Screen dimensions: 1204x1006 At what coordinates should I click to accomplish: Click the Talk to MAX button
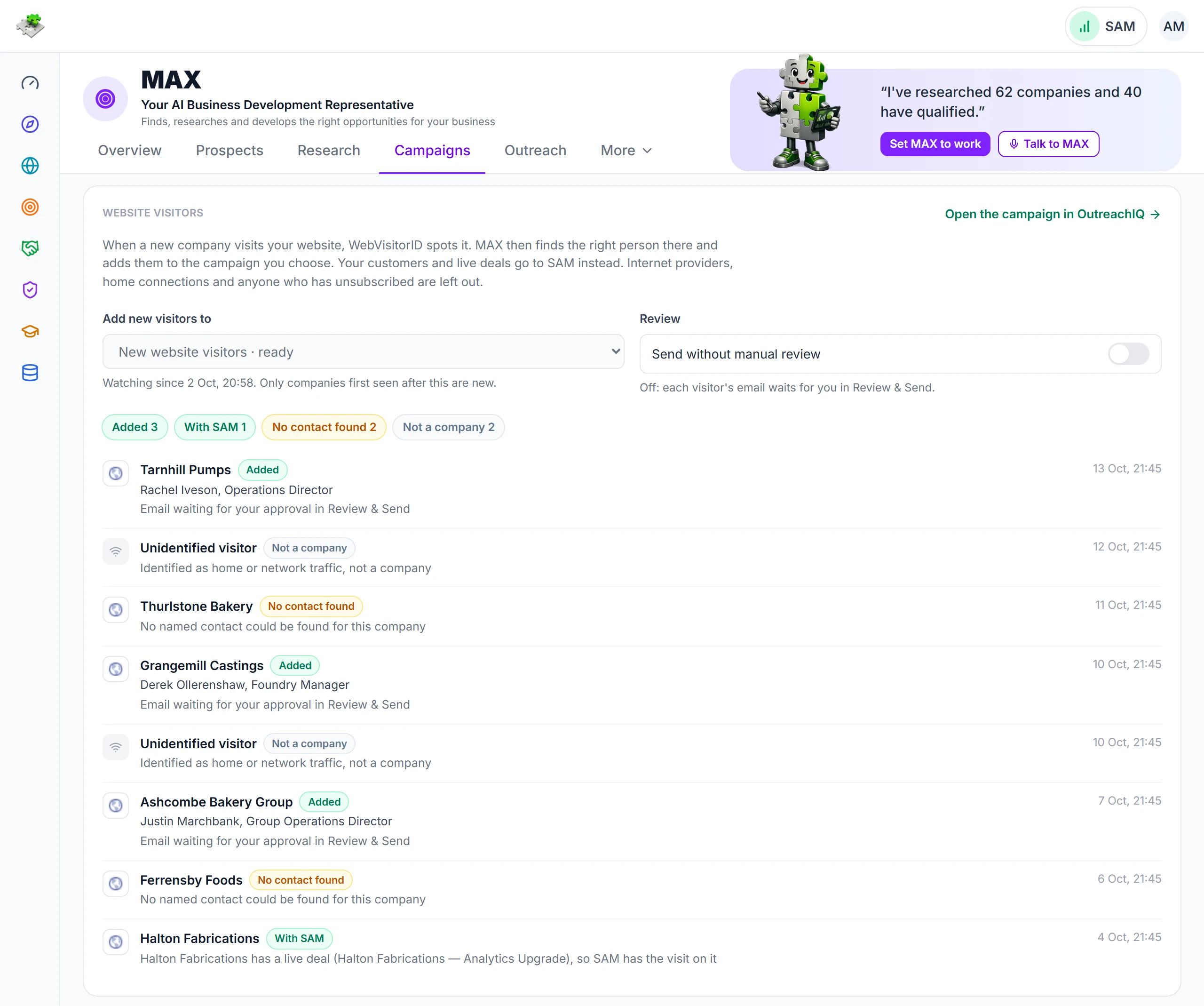(1048, 144)
